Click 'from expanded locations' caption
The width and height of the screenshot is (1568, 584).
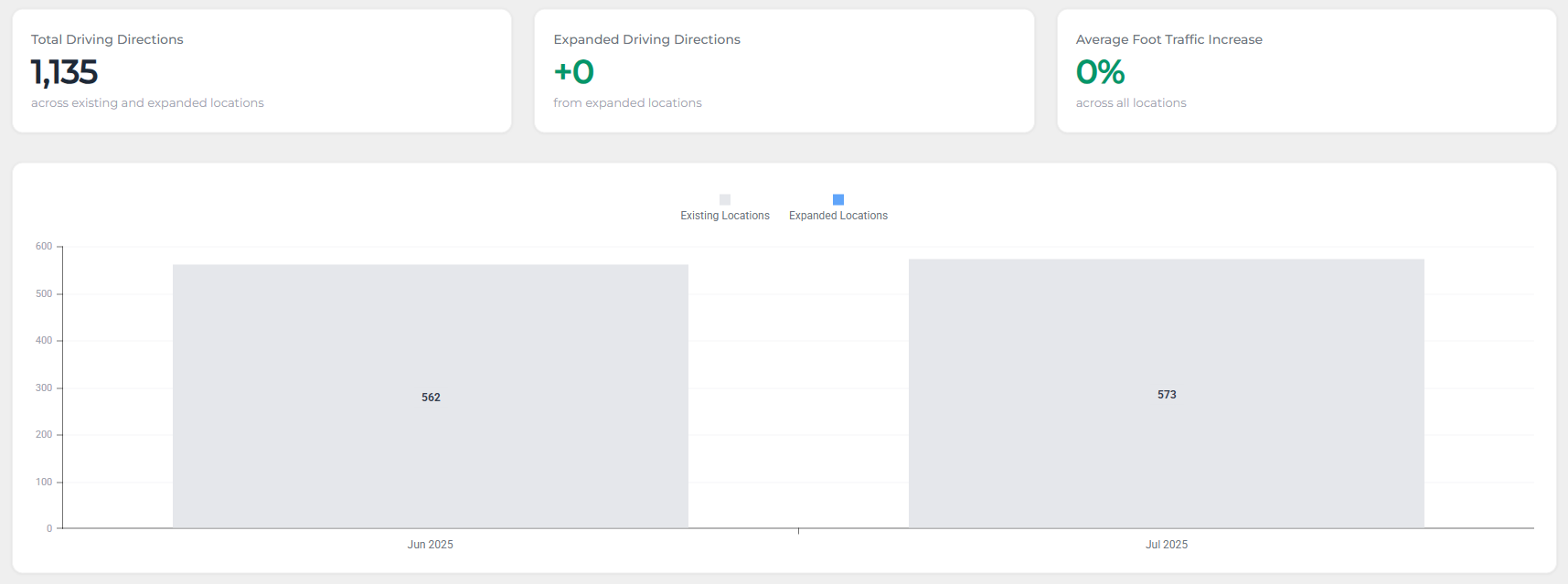tap(627, 103)
